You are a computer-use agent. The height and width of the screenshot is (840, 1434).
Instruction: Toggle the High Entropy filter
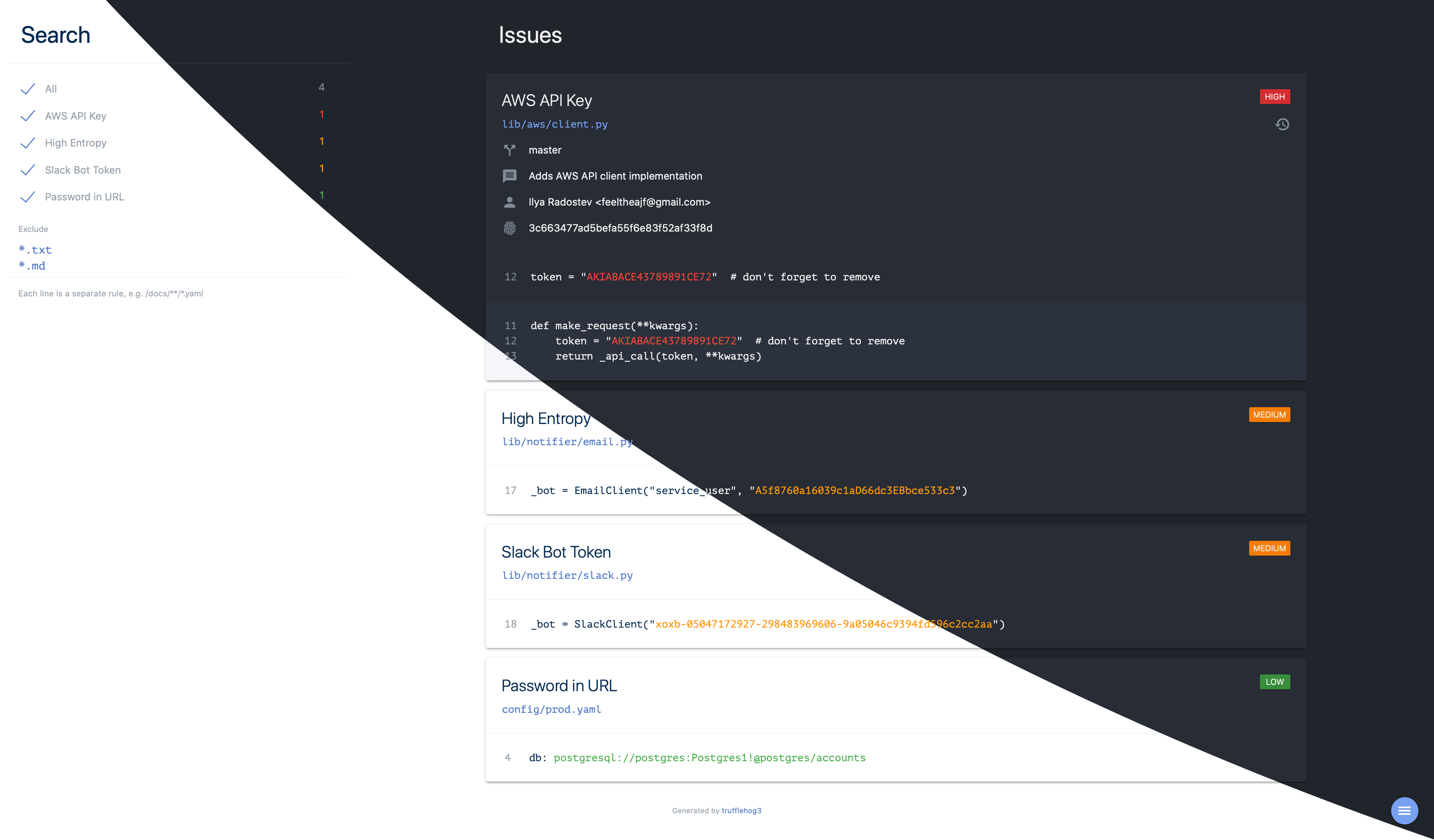27,143
